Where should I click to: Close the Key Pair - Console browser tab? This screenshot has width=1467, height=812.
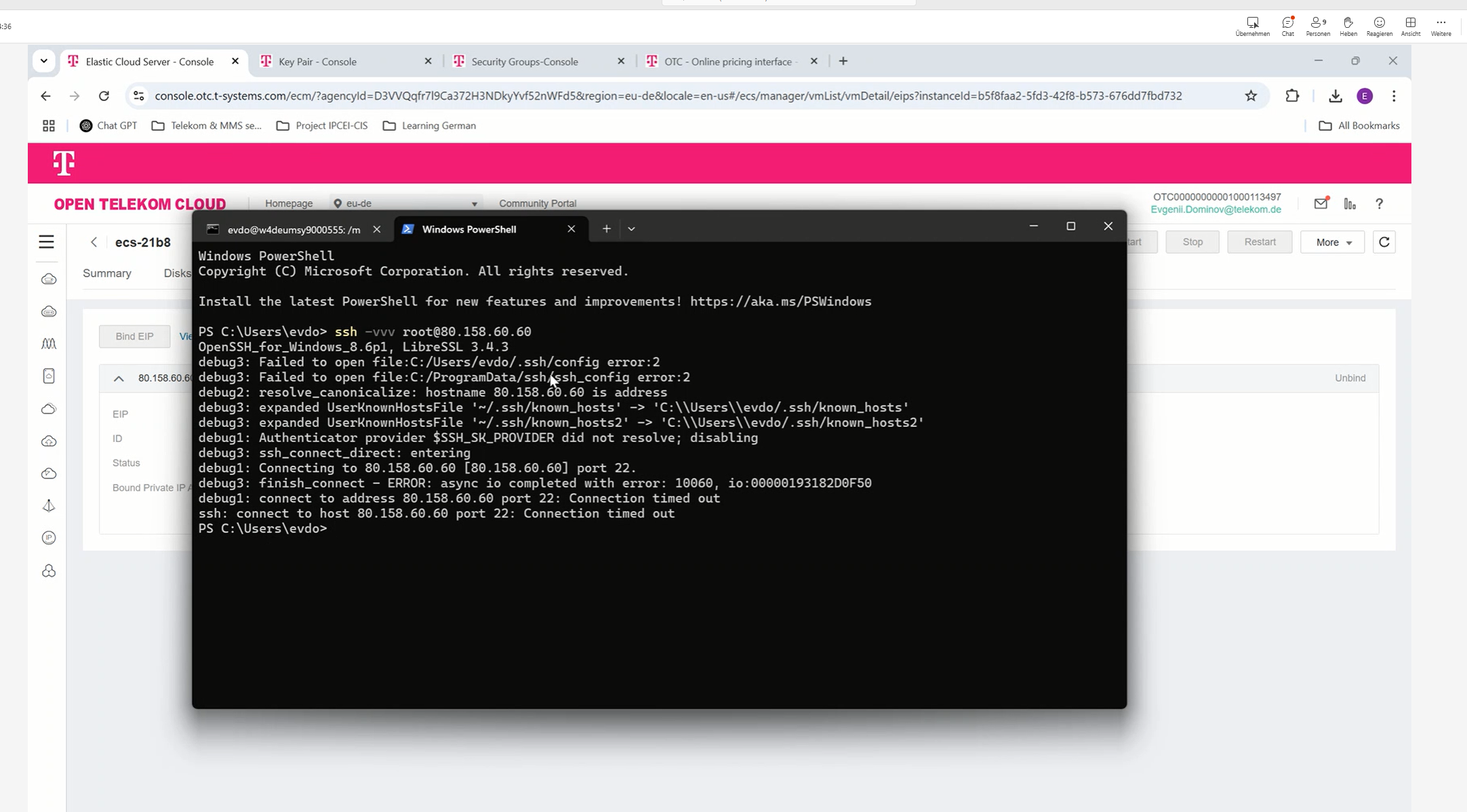coord(428,61)
